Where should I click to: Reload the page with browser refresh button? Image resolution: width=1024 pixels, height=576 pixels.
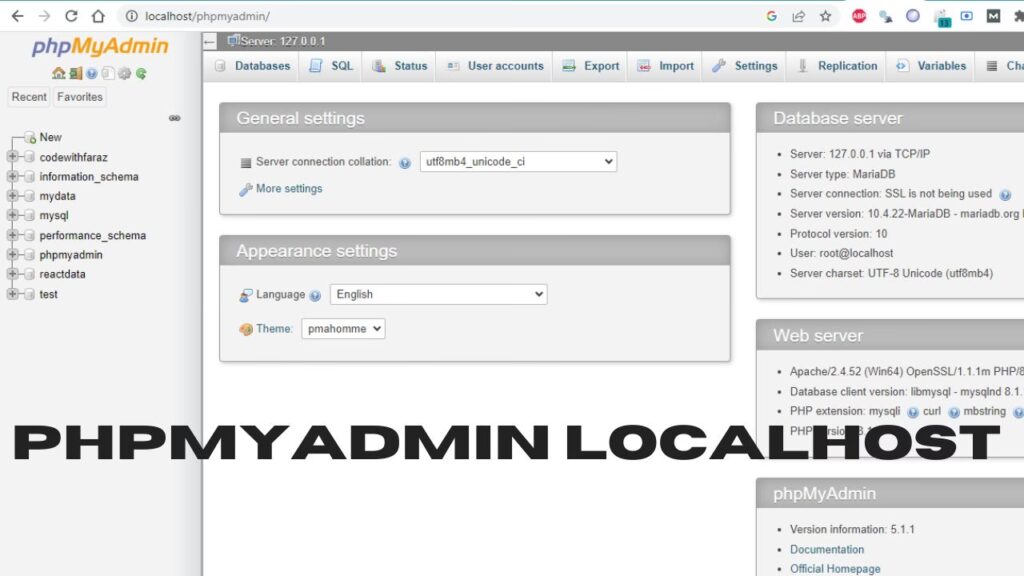tap(71, 16)
